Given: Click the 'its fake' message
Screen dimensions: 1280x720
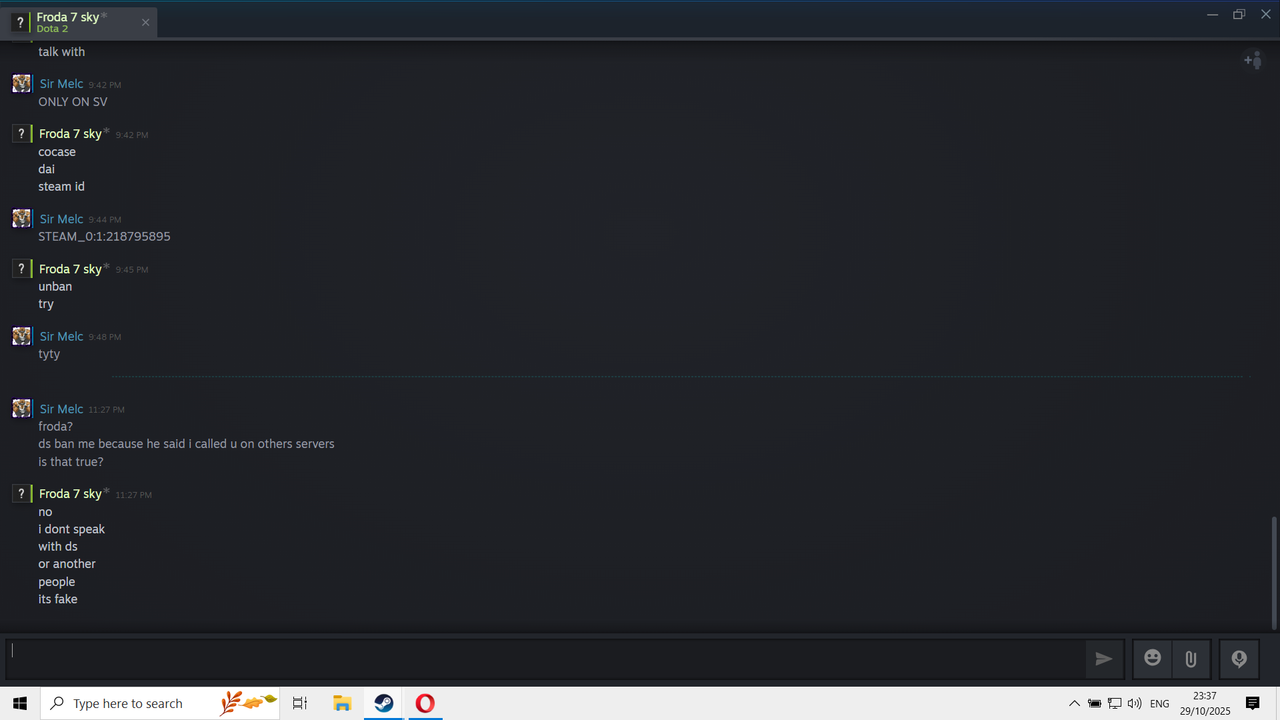Looking at the screenshot, I should pos(58,599).
